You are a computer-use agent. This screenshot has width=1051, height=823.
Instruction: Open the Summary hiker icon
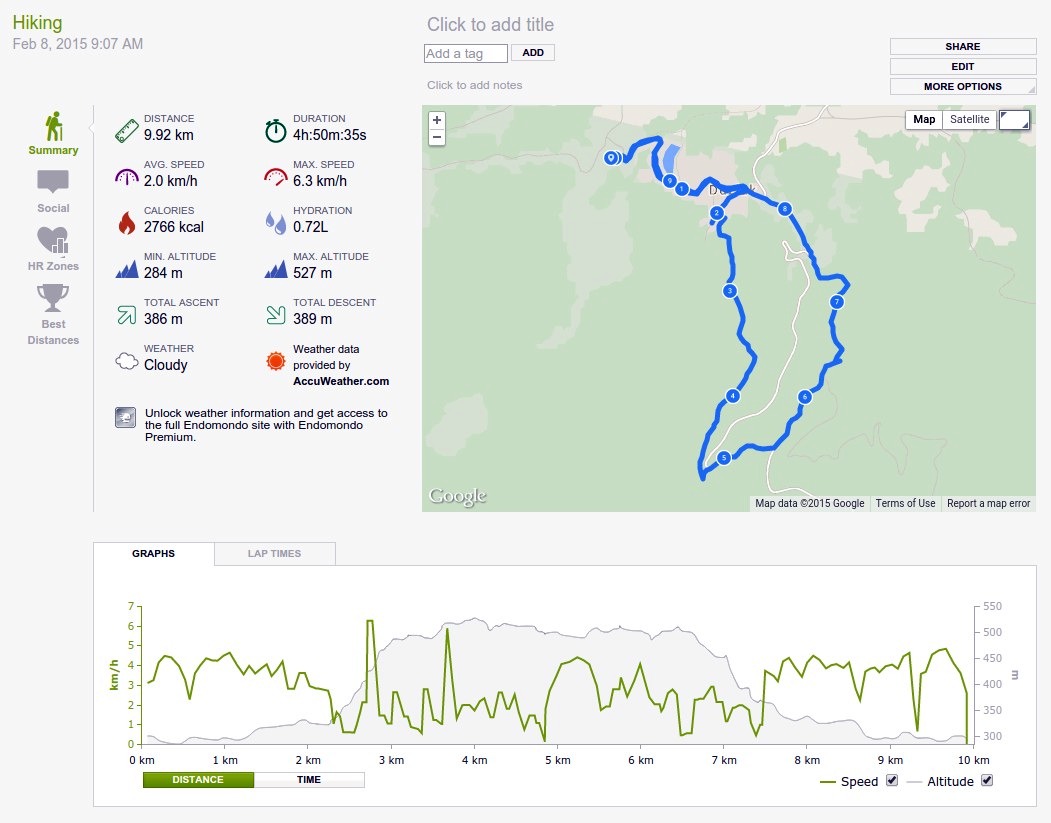click(54, 126)
